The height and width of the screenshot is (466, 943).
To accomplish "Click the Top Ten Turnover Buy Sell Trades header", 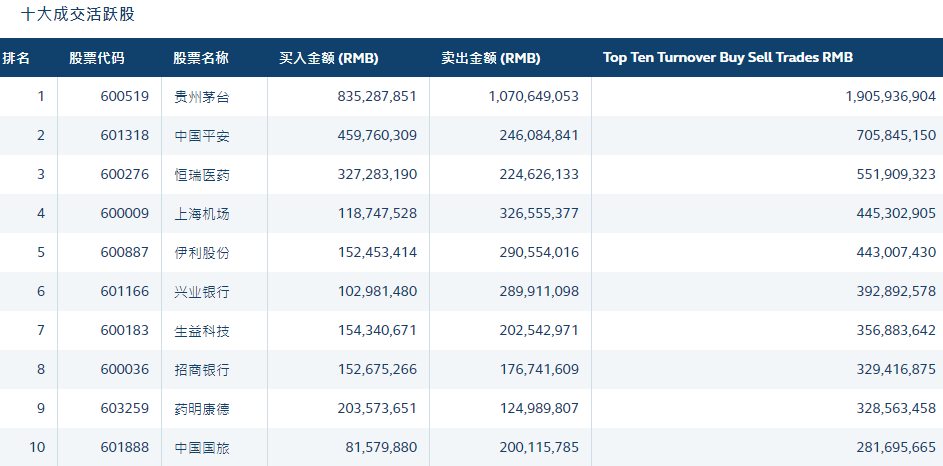I will pos(728,58).
